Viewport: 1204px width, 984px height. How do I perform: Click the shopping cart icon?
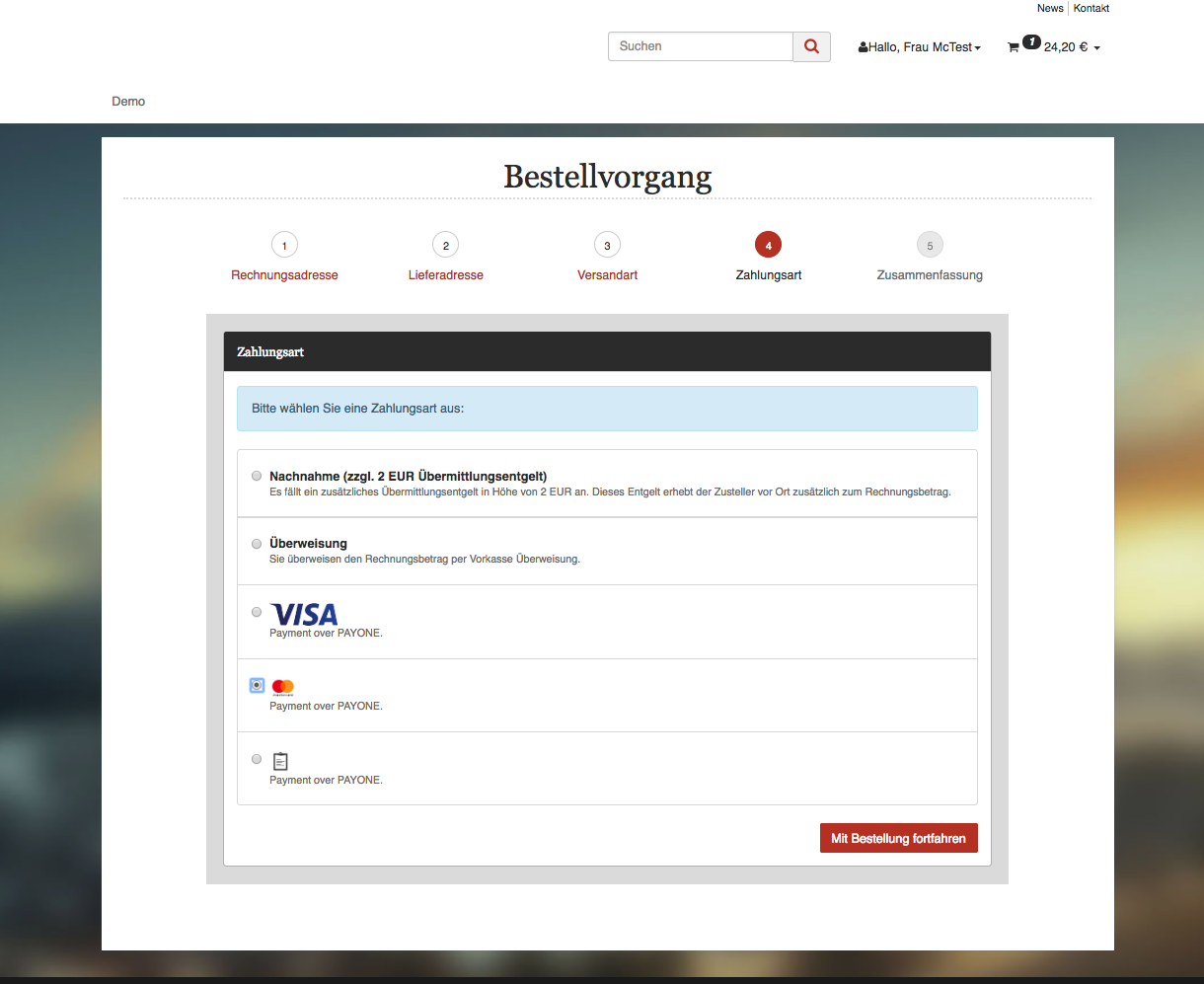[x=1013, y=47]
